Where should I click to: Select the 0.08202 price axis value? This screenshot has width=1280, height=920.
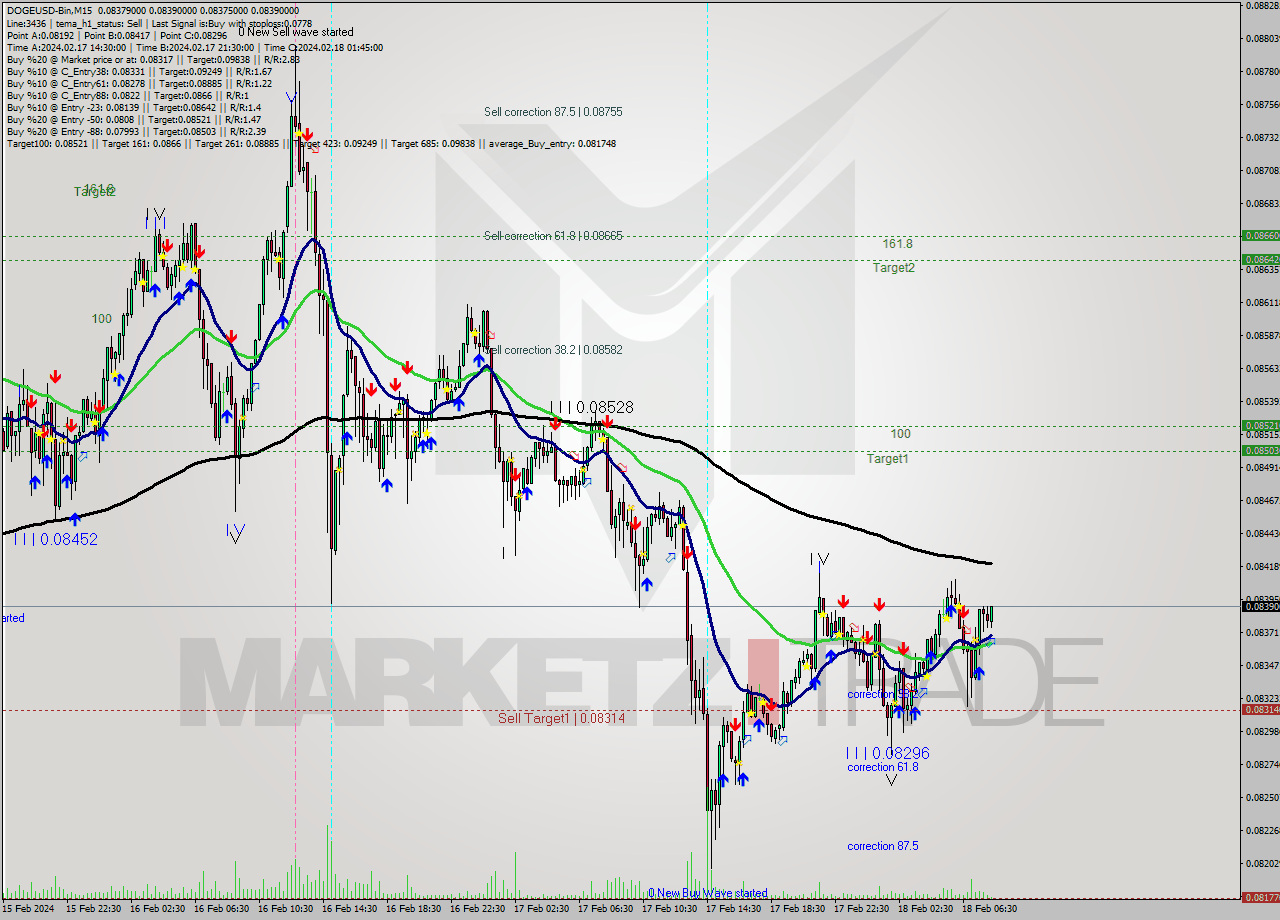[x=1262, y=863]
